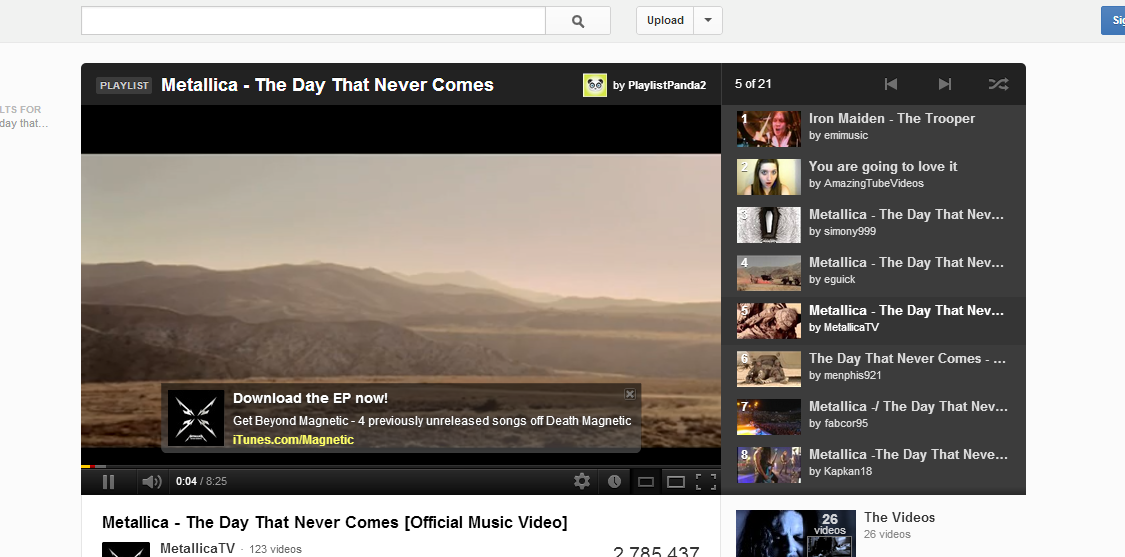Viewport: 1125px width, 557px height.
Task: Click the coffin thumbnail of video 3
Action: click(x=768, y=225)
